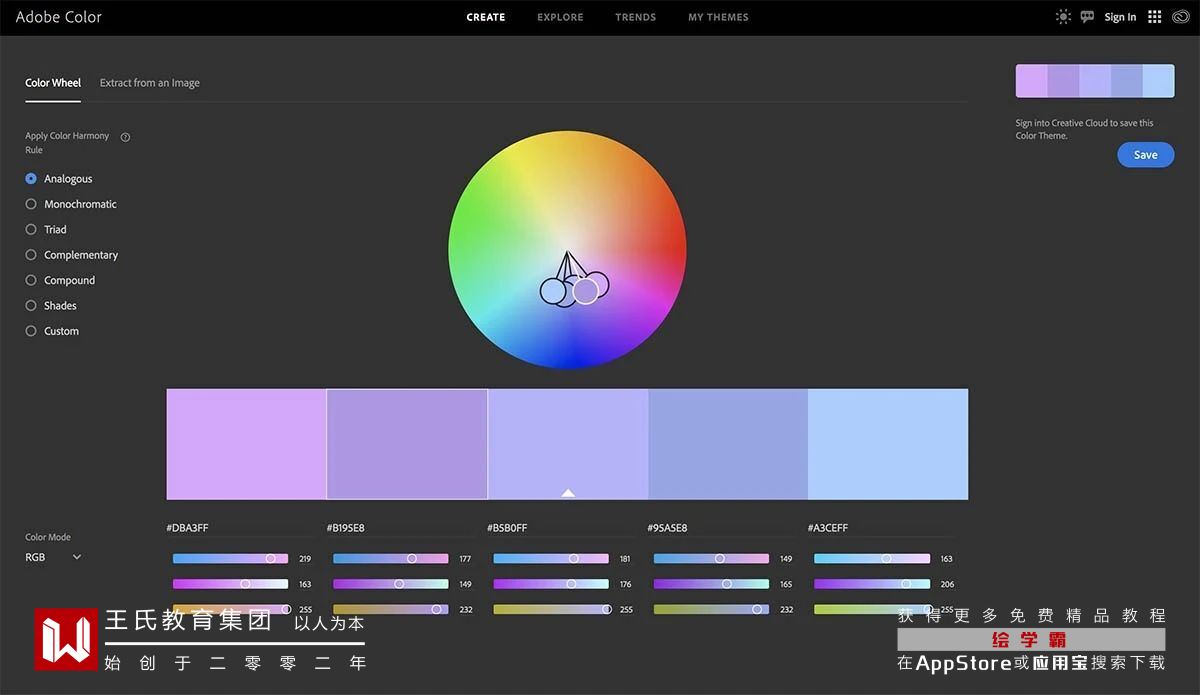Adjust the green slider under #95A5E8

[711, 584]
